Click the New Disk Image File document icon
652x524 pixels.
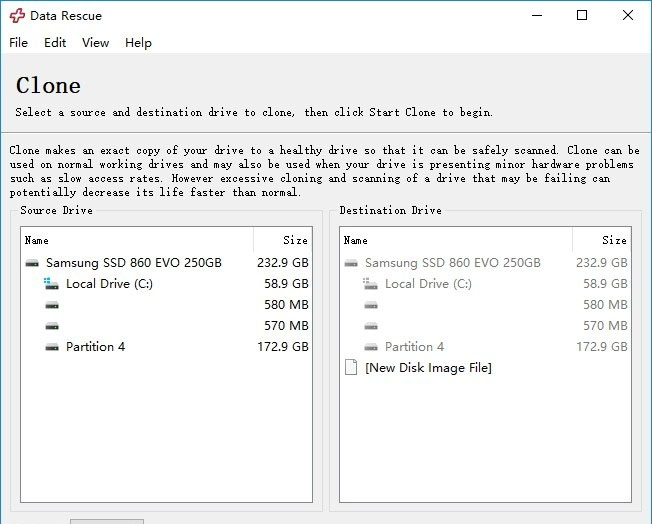(x=351, y=368)
